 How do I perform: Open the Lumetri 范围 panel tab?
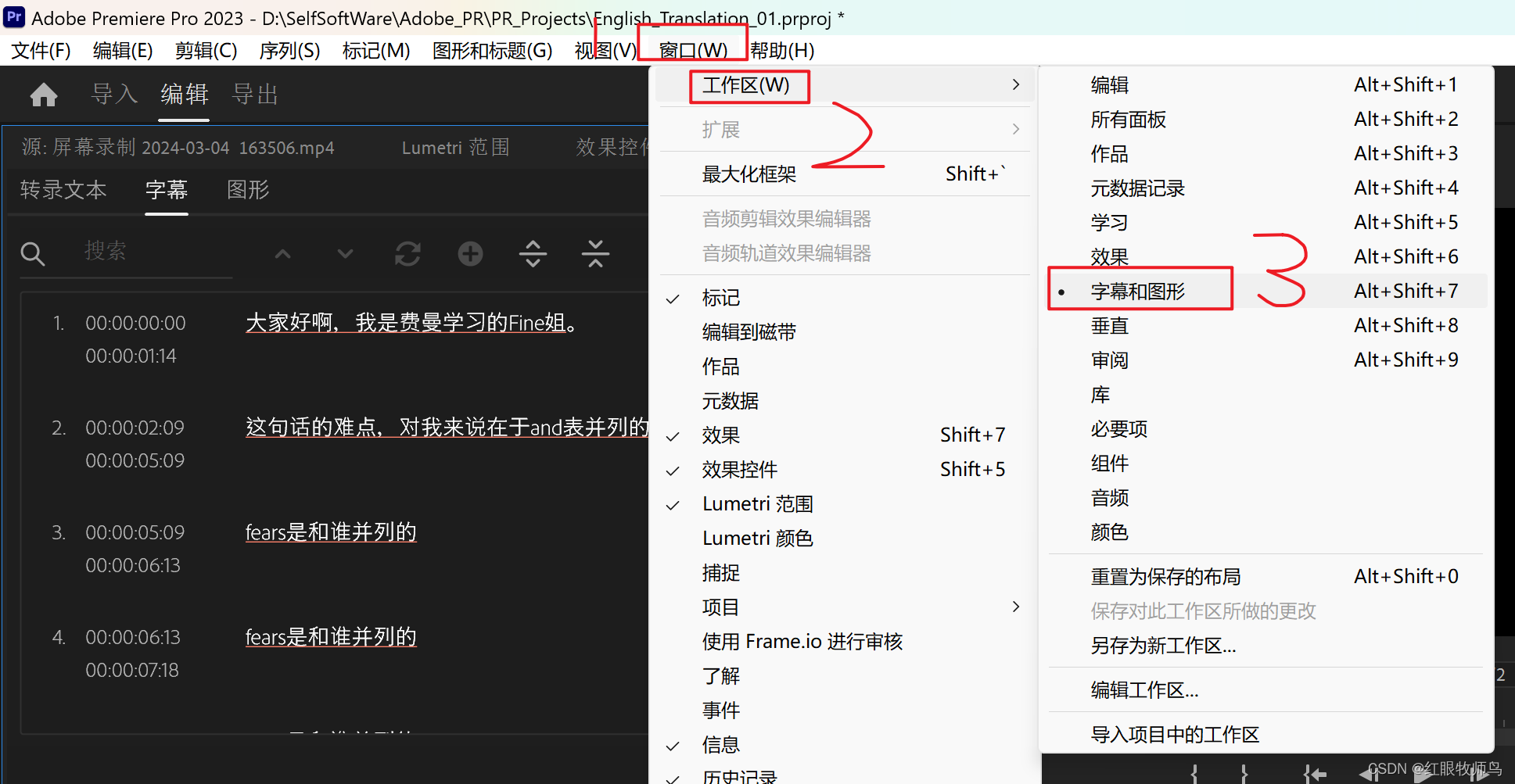[455, 148]
